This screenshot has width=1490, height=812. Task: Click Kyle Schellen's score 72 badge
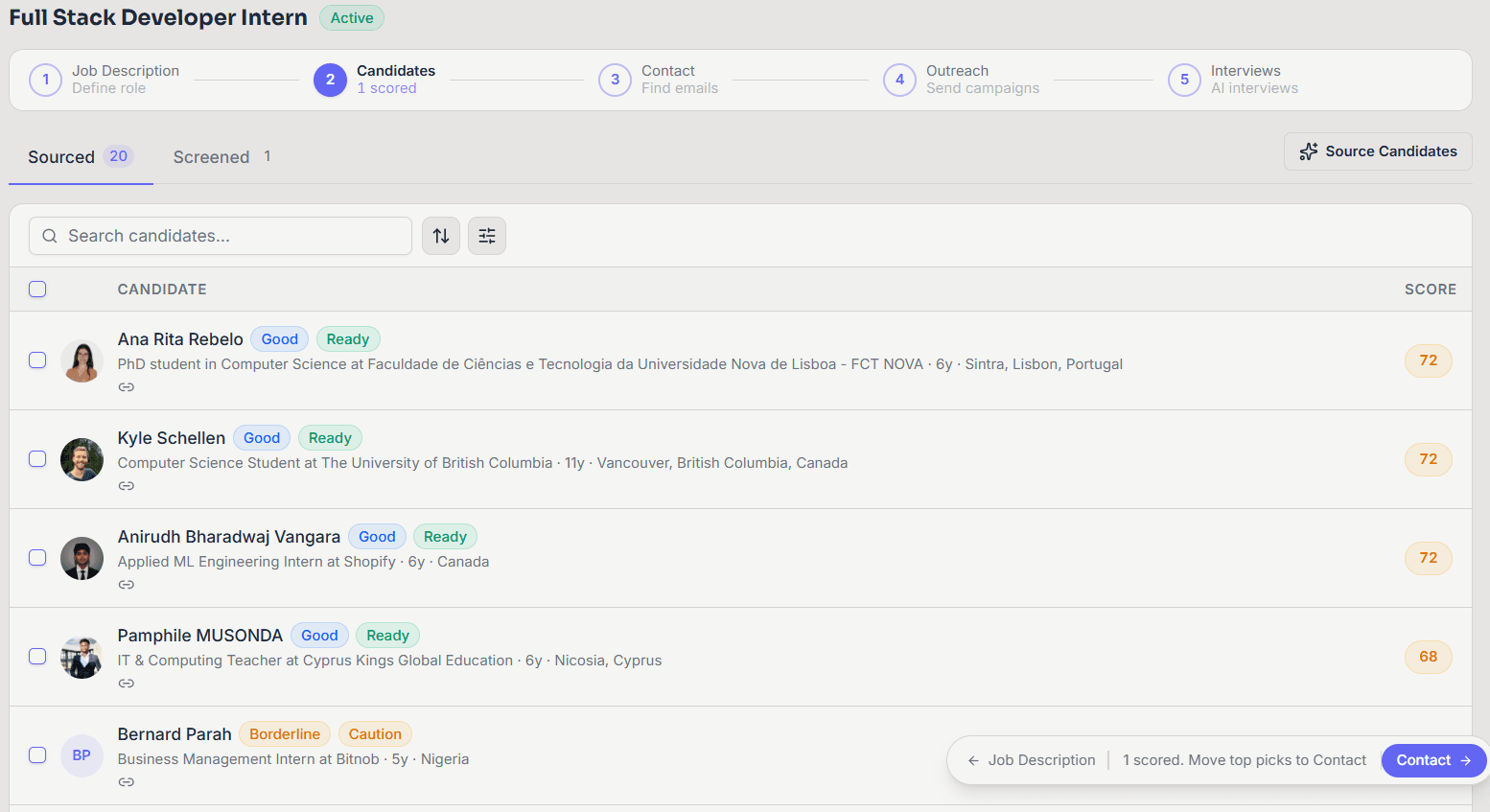pos(1429,459)
